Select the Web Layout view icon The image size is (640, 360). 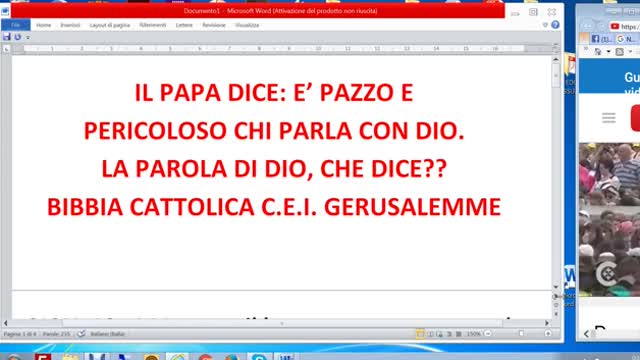(440, 334)
